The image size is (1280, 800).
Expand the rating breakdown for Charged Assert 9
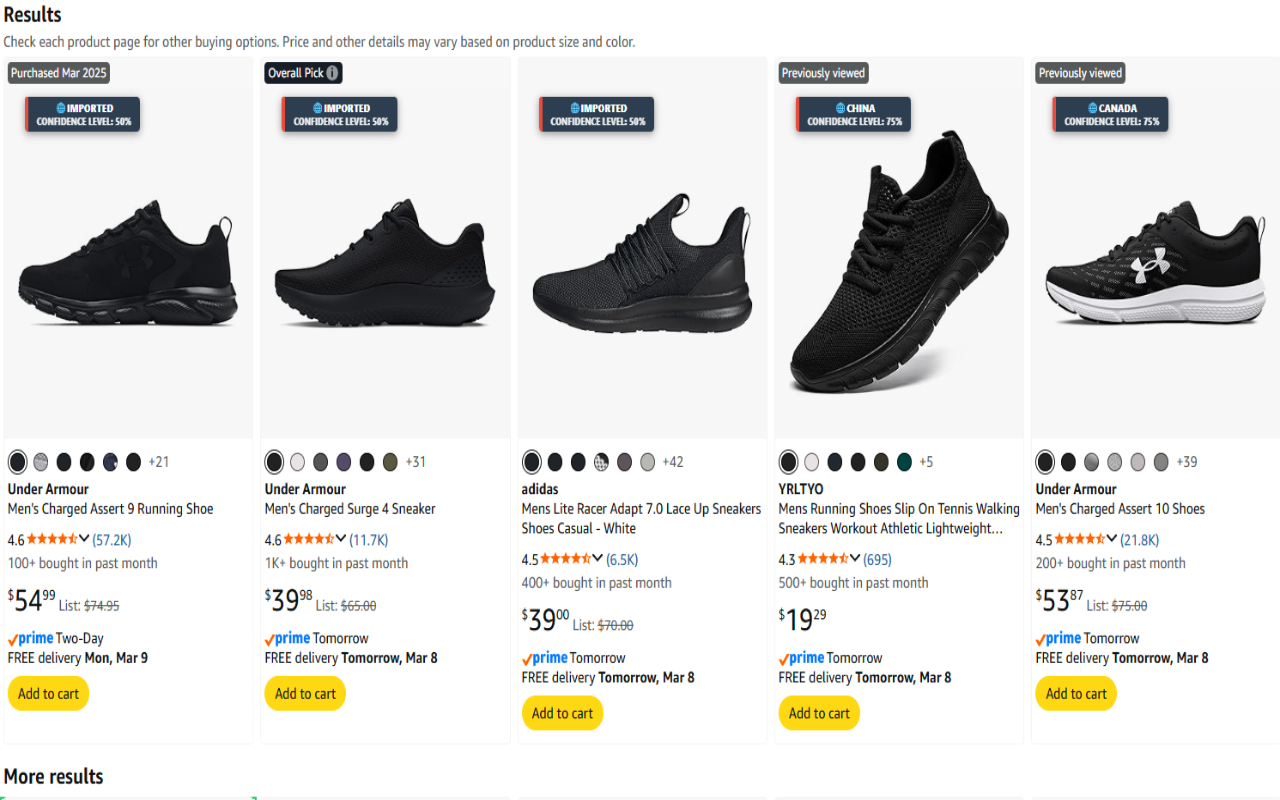pyautogui.click(x=84, y=540)
